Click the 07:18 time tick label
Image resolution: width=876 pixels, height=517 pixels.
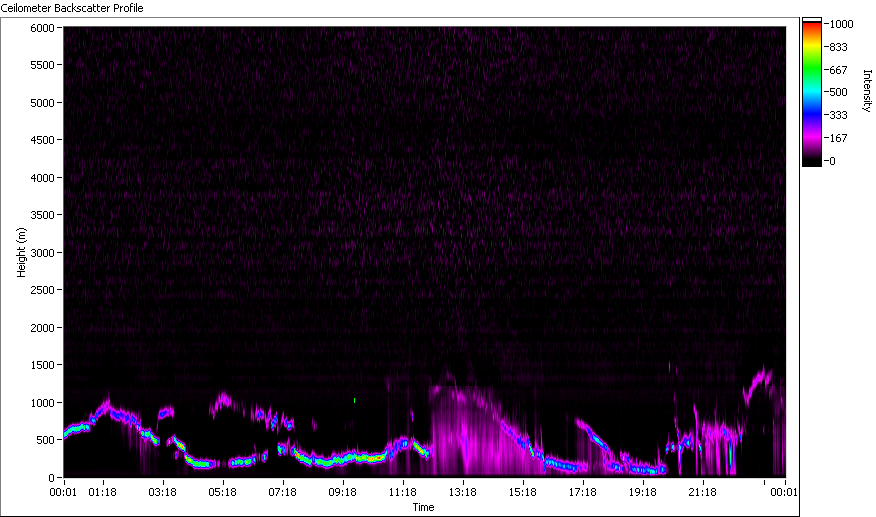(x=282, y=492)
